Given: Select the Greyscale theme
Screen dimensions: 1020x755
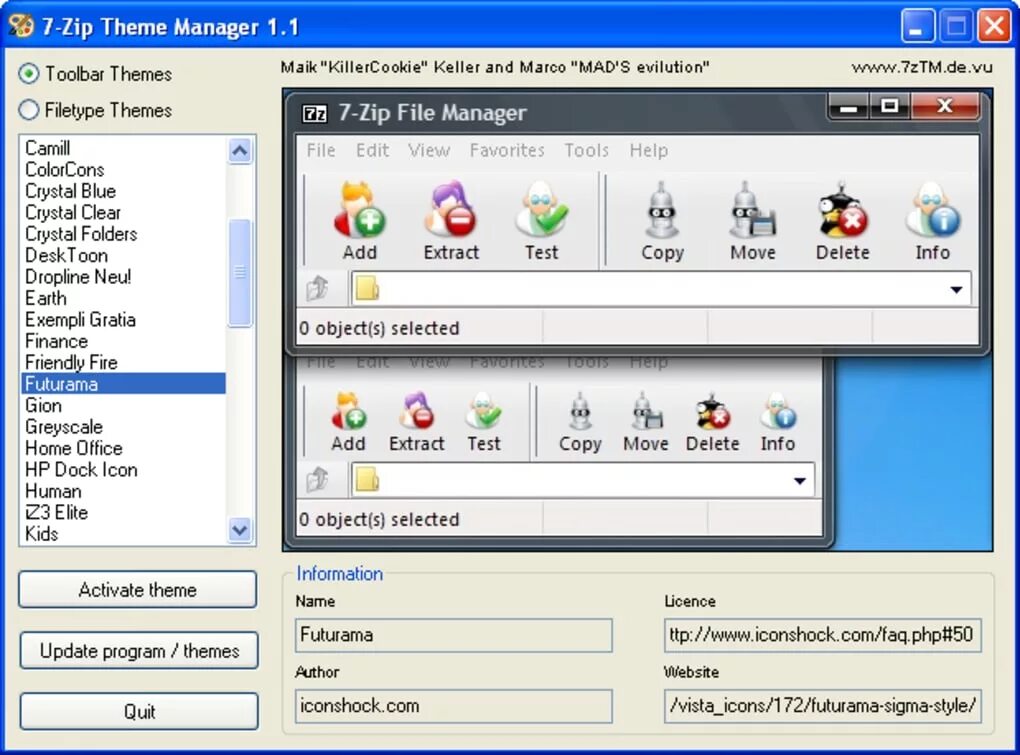Looking at the screenshot, I should (x=124, y=427).
